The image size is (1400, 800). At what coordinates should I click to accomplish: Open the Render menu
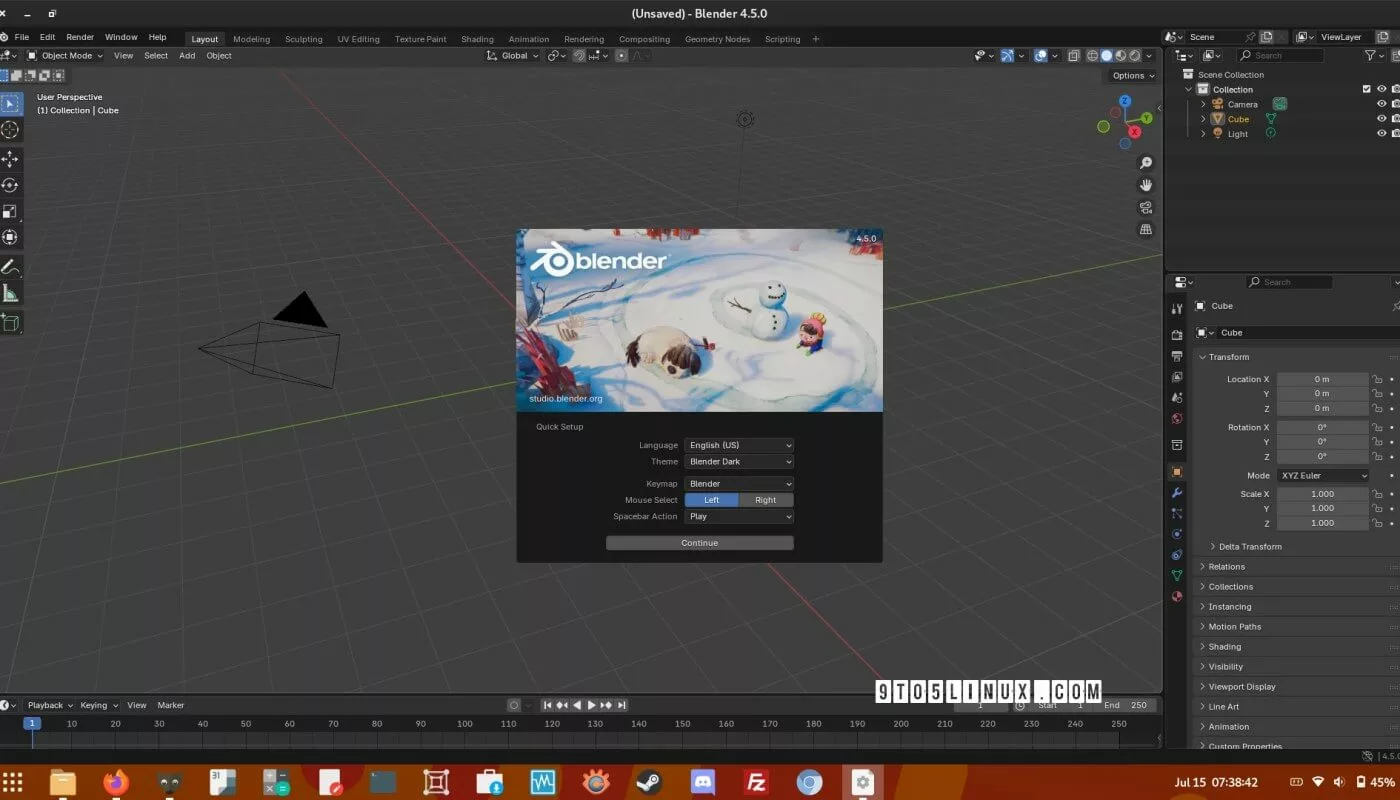(80, 37)
